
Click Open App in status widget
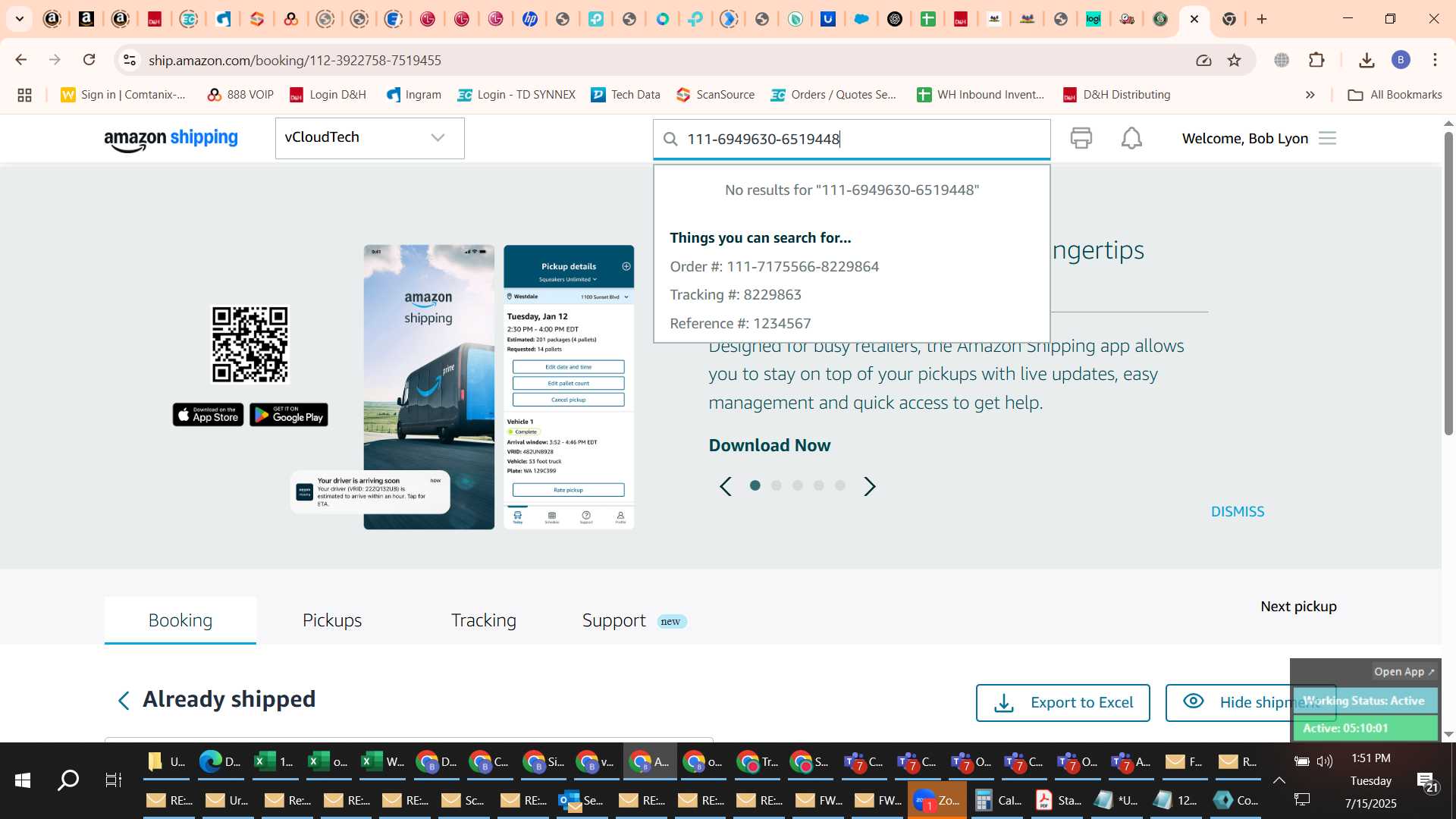[1404, 672]
